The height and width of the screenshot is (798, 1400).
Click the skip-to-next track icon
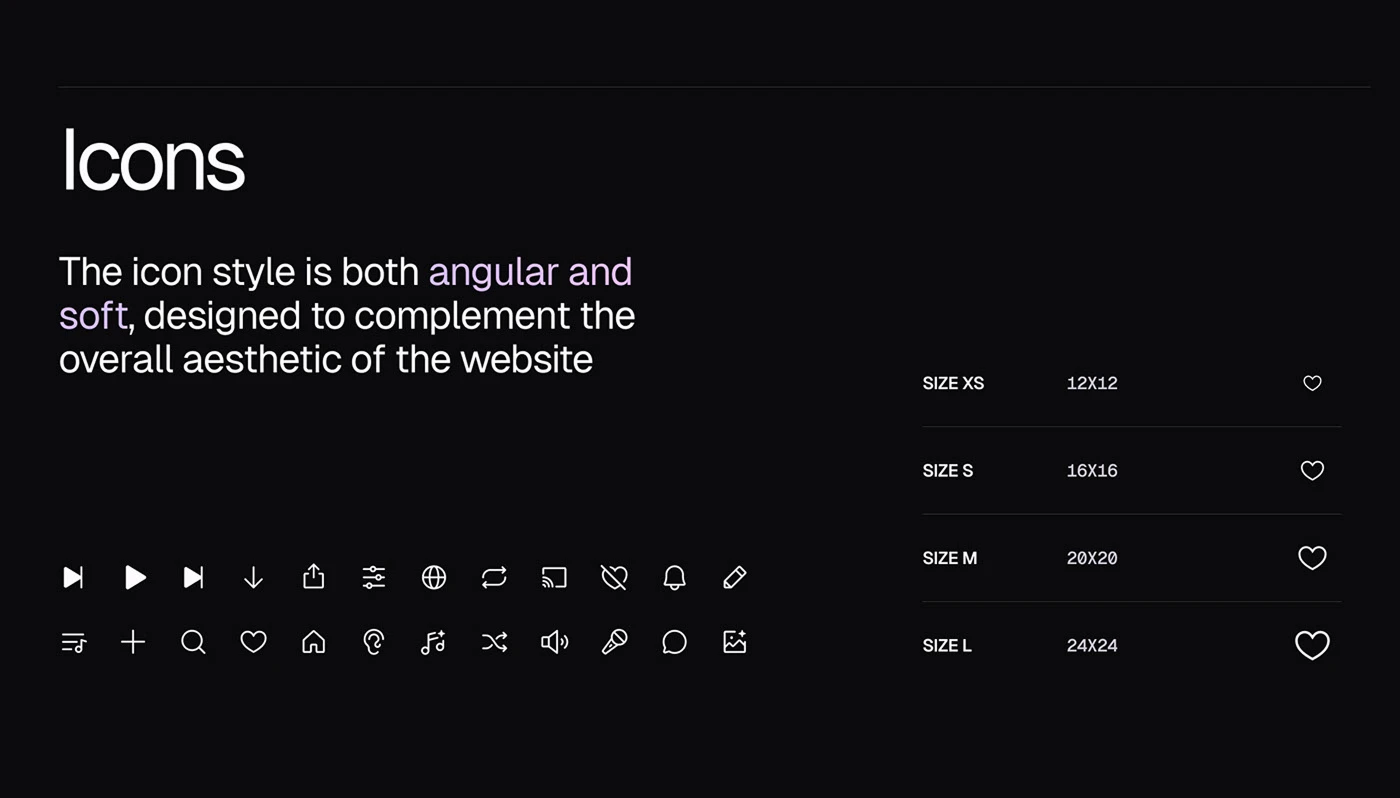(x=194, y=577)
